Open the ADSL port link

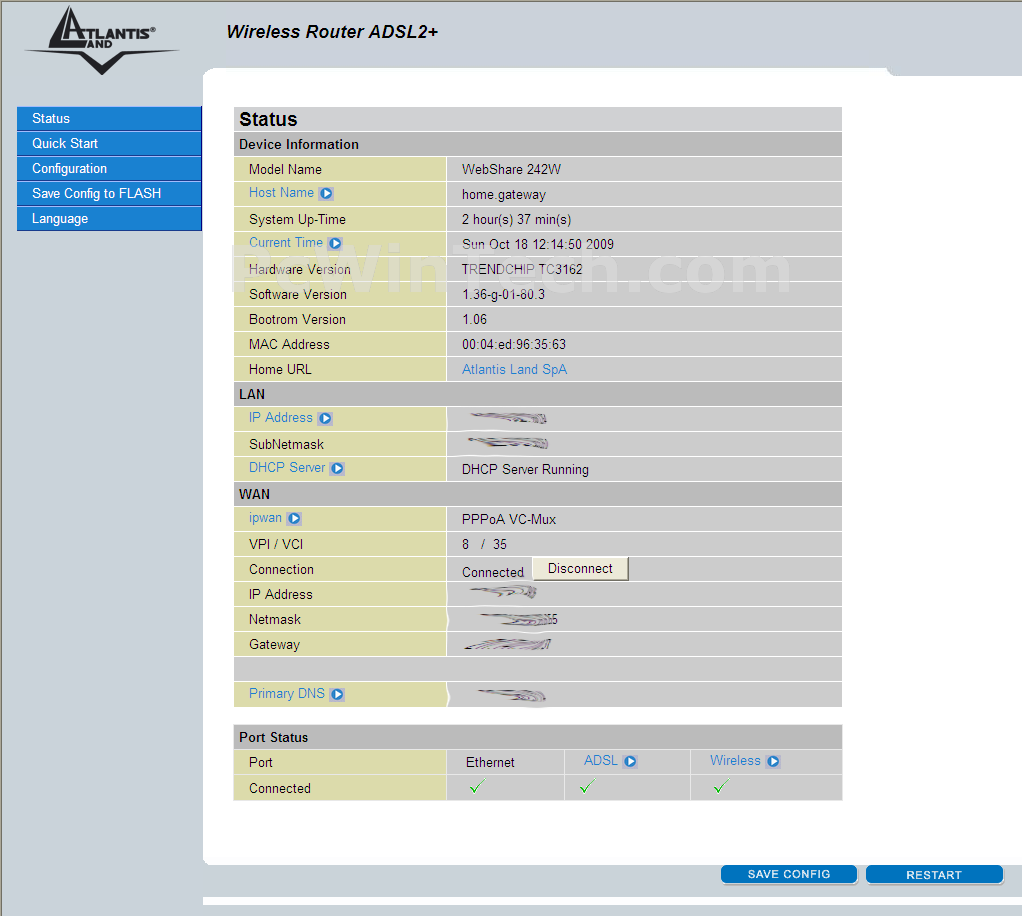coord(600,760)
